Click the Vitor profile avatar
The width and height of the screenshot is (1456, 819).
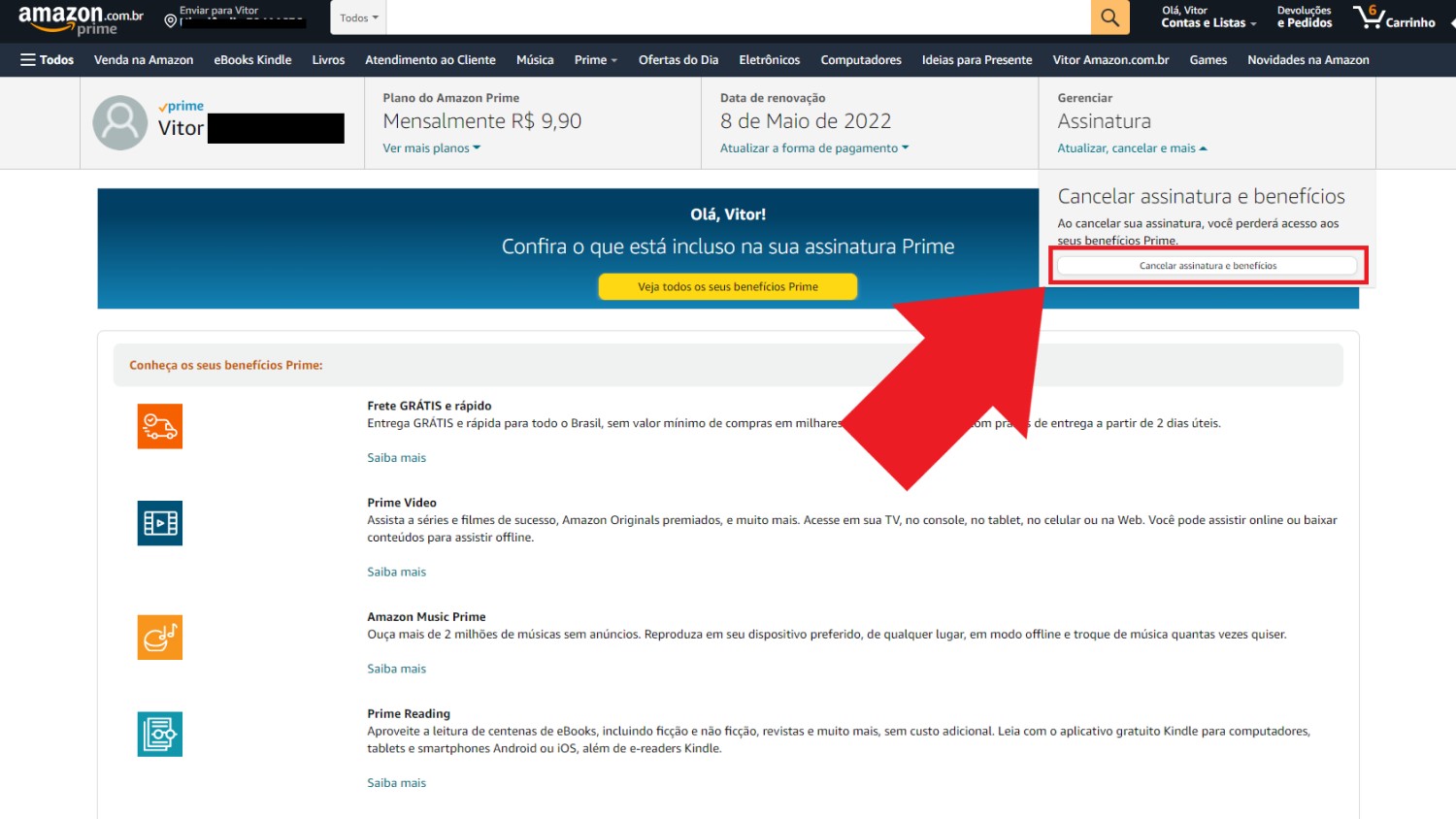pos(119,122)
